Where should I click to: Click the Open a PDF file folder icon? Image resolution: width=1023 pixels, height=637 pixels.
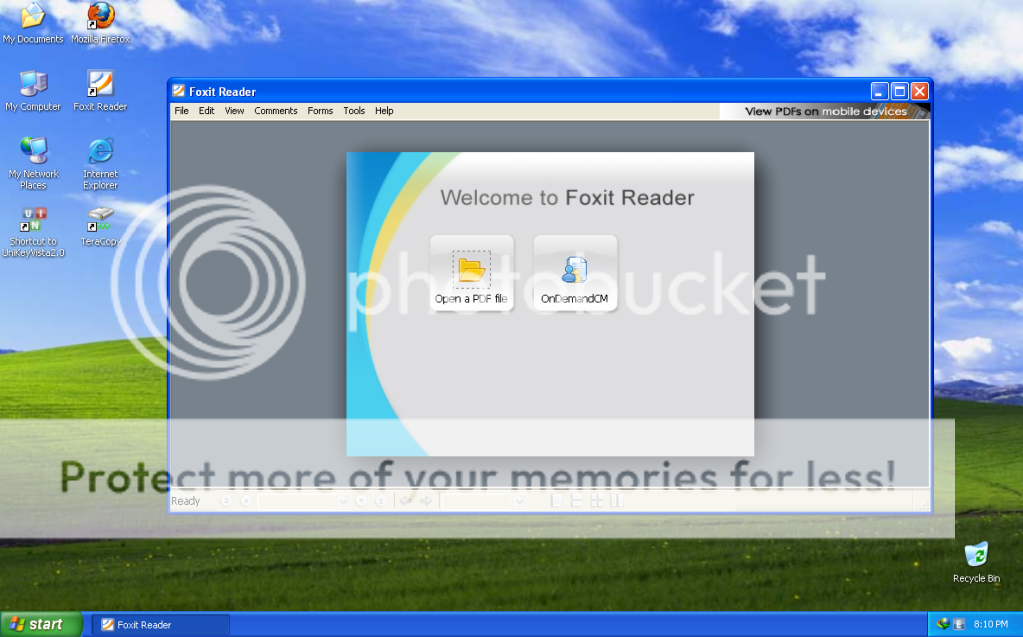coord(471,269)
